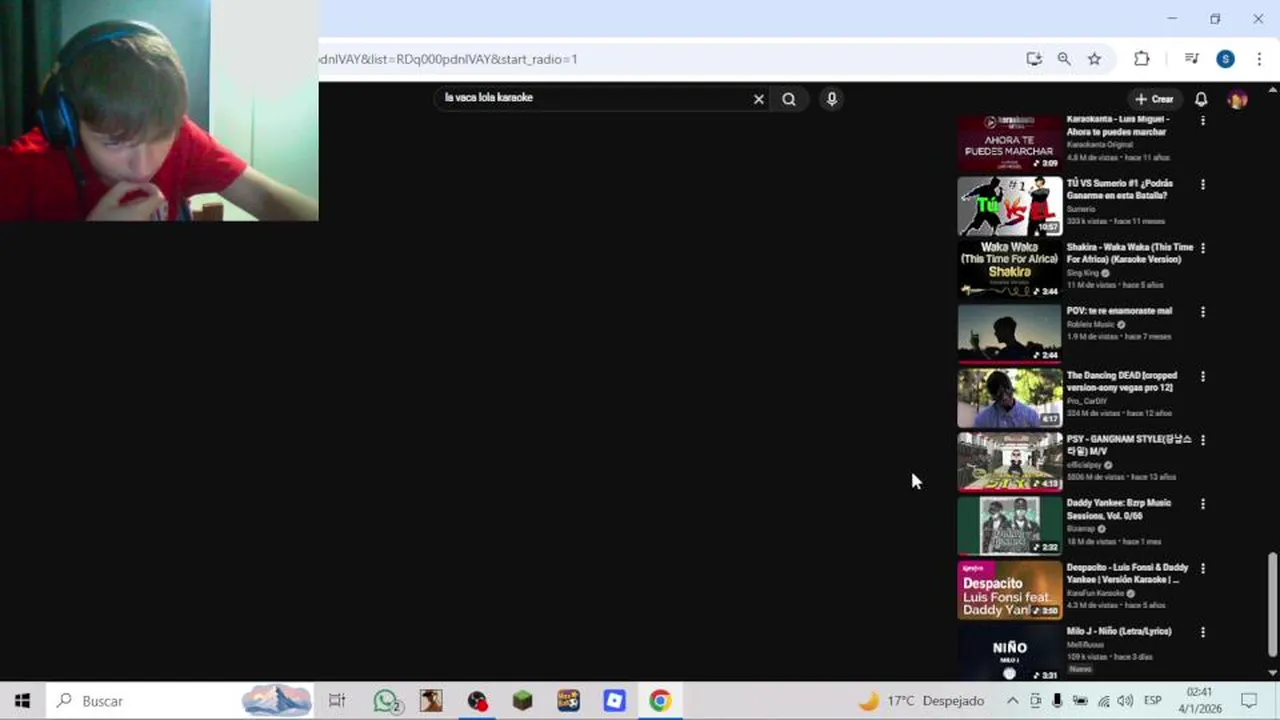Viewport: 1280px width, 720px height.
Task: Open the Dancing DEAD video thumbnail
Action: (1009, 398)
